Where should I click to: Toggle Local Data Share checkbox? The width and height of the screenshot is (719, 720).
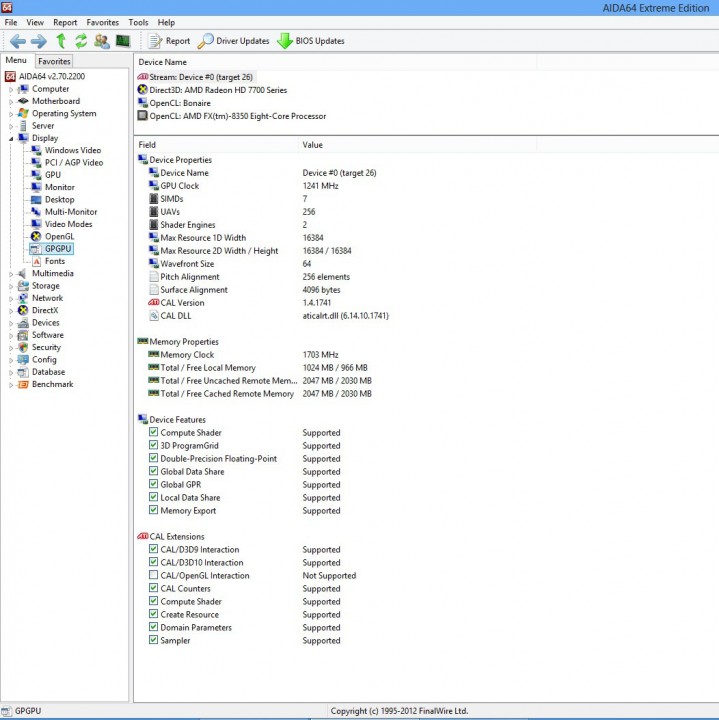153,497
